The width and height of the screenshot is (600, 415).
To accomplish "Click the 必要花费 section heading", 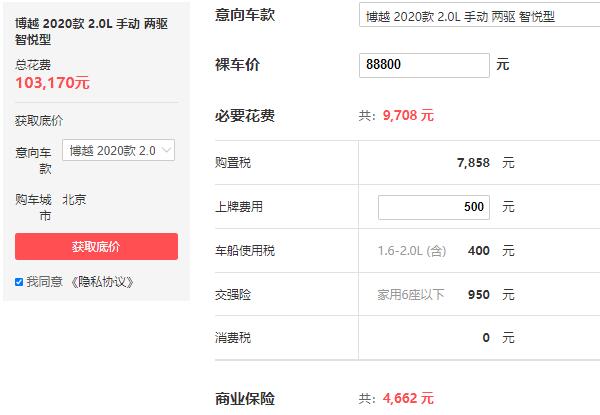I will point(245,116).
